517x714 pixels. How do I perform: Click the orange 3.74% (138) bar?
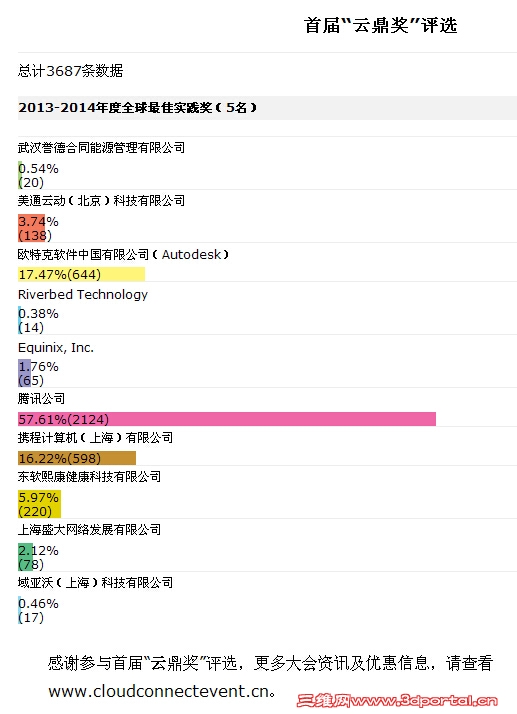click(x=31, y=228)
